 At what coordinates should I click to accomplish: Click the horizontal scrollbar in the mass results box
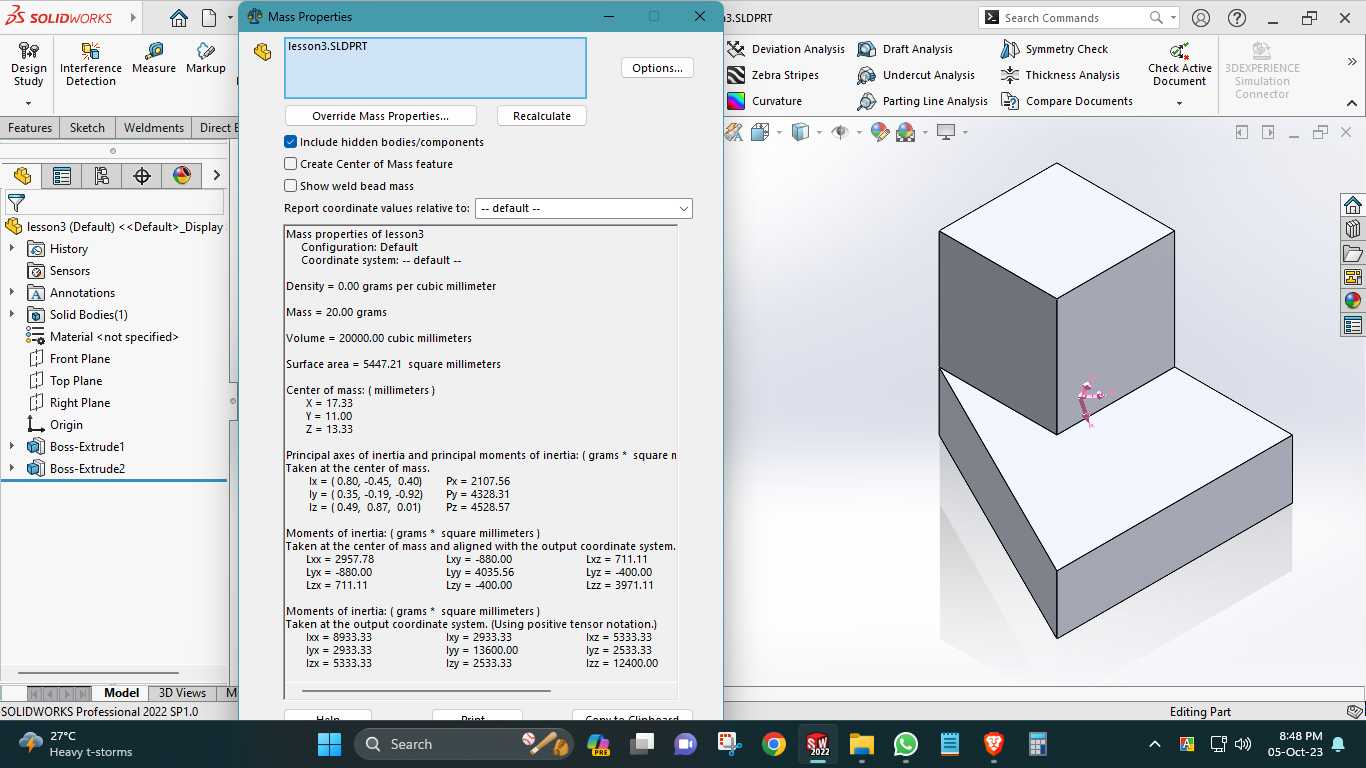pyautogui.click(x=426, y=690)
